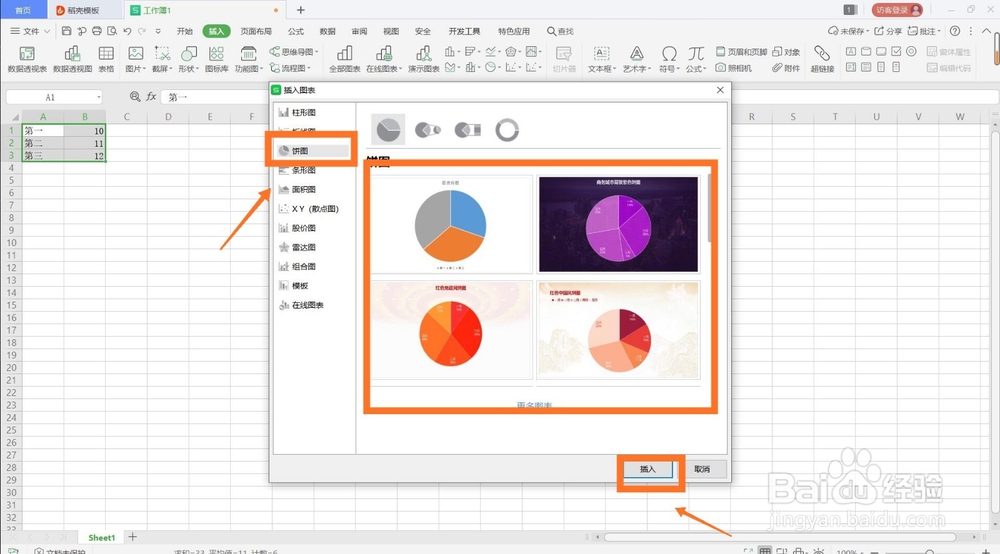The height and width of the screenshot is (554, 1000).
Task: Click the 照相机 camera tool
Action: click(733, 68)
